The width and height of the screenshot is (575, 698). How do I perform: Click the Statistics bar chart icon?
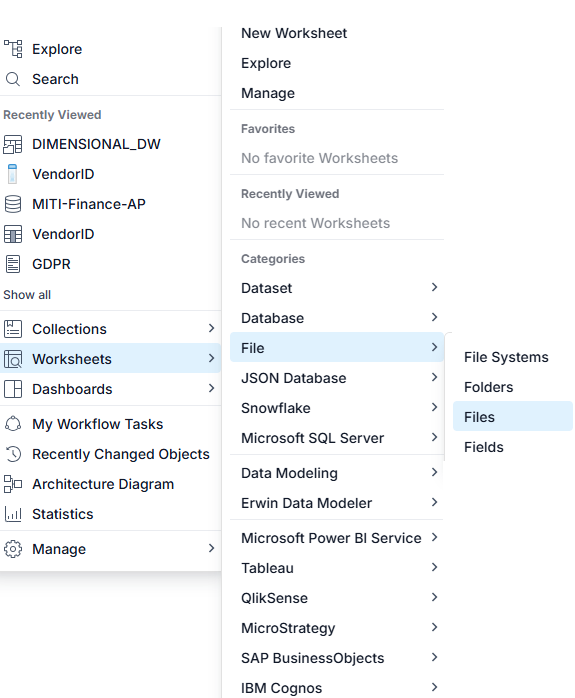pos(13,514)
